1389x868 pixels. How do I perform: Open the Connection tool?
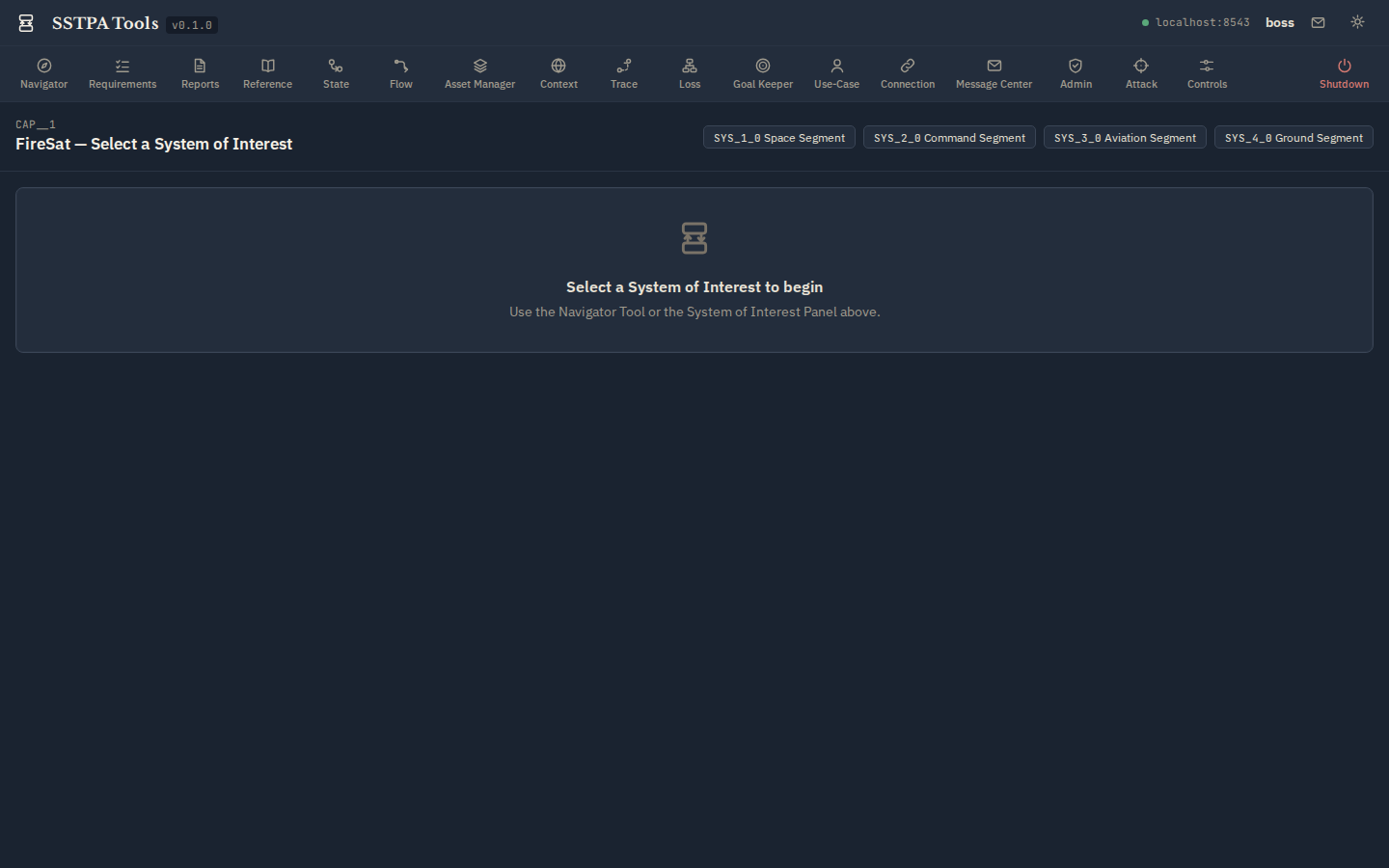click(908, 73)
